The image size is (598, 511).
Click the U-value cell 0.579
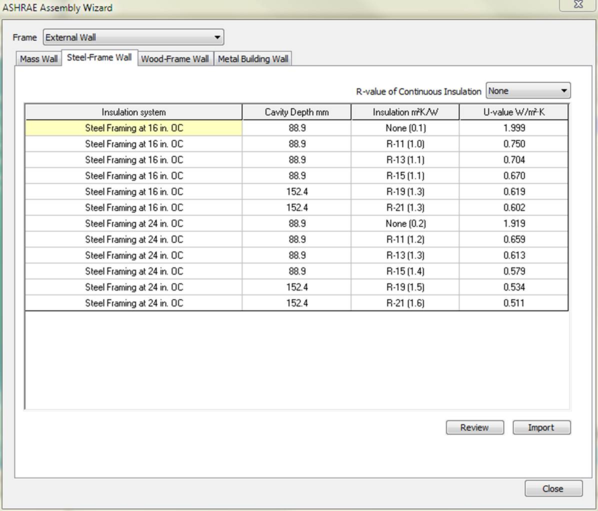[514, 271]
